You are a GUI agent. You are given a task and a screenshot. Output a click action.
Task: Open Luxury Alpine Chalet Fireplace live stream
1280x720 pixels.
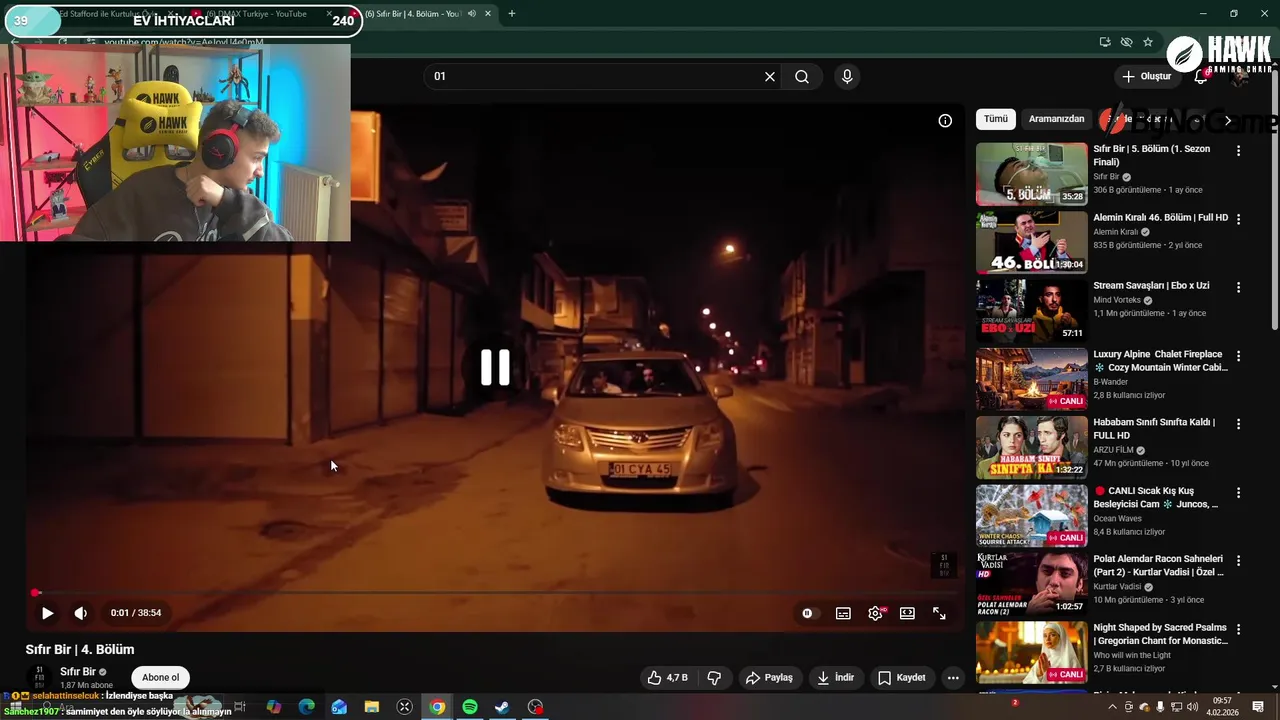coord(1031,379)
